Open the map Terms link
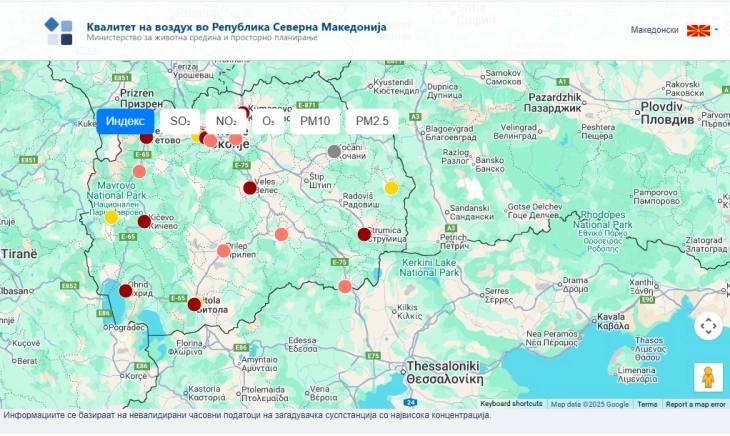The image size is (730, 436). (x=647, y=404)
